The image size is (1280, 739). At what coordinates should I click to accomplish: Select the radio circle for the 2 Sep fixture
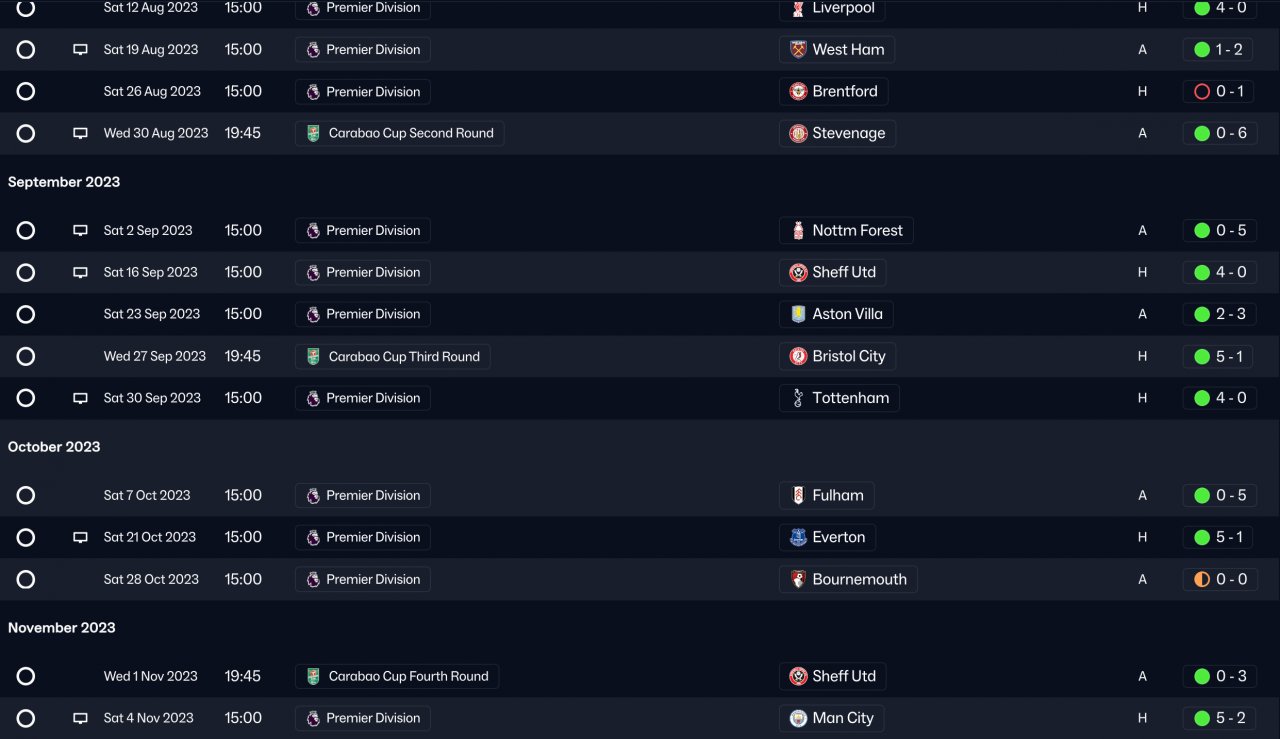point(26,231)
